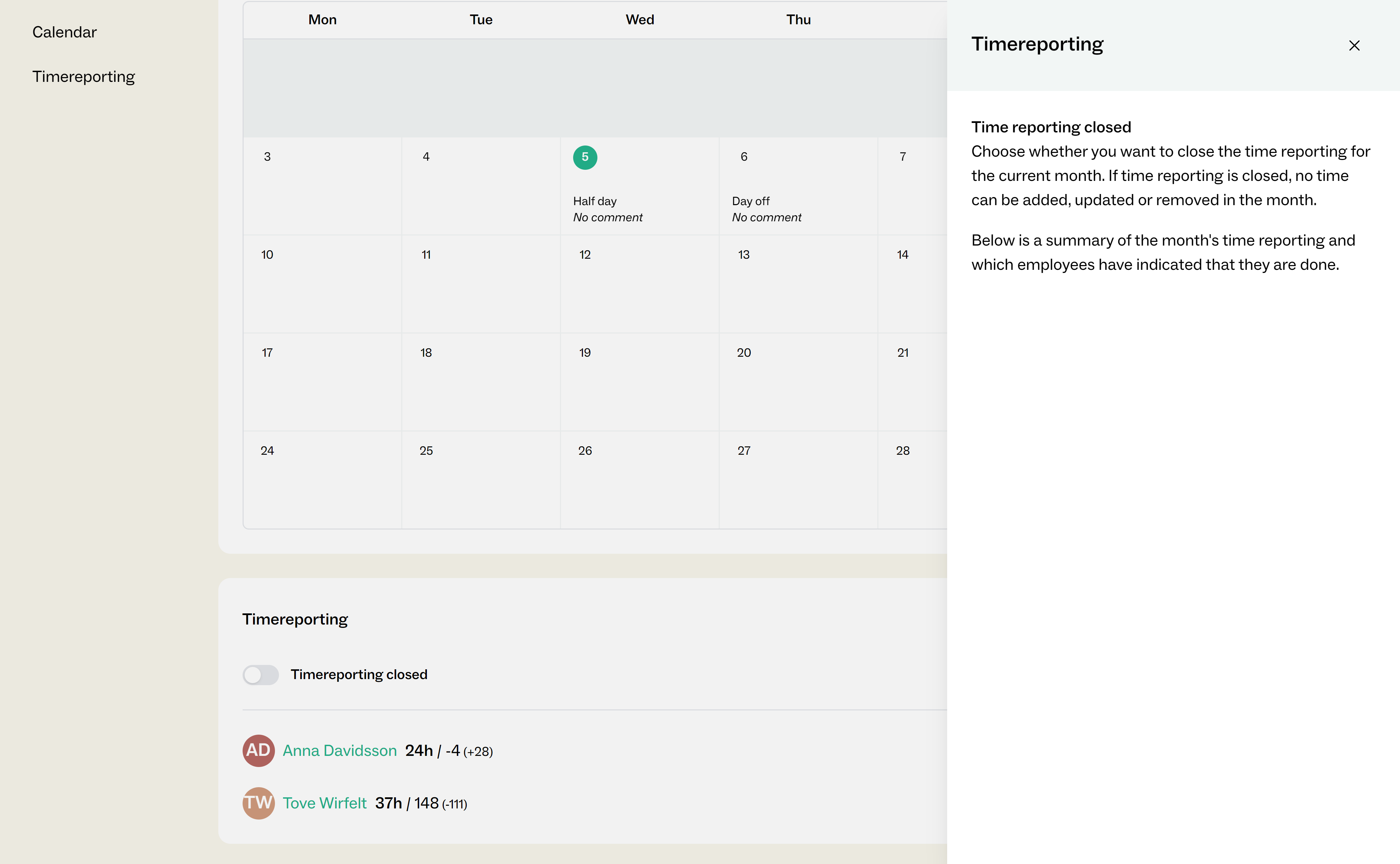The height and width of the screenshot is (864, 1400).
Task: Click the Timereporting title in side panel
Action: click(1037, 44)
